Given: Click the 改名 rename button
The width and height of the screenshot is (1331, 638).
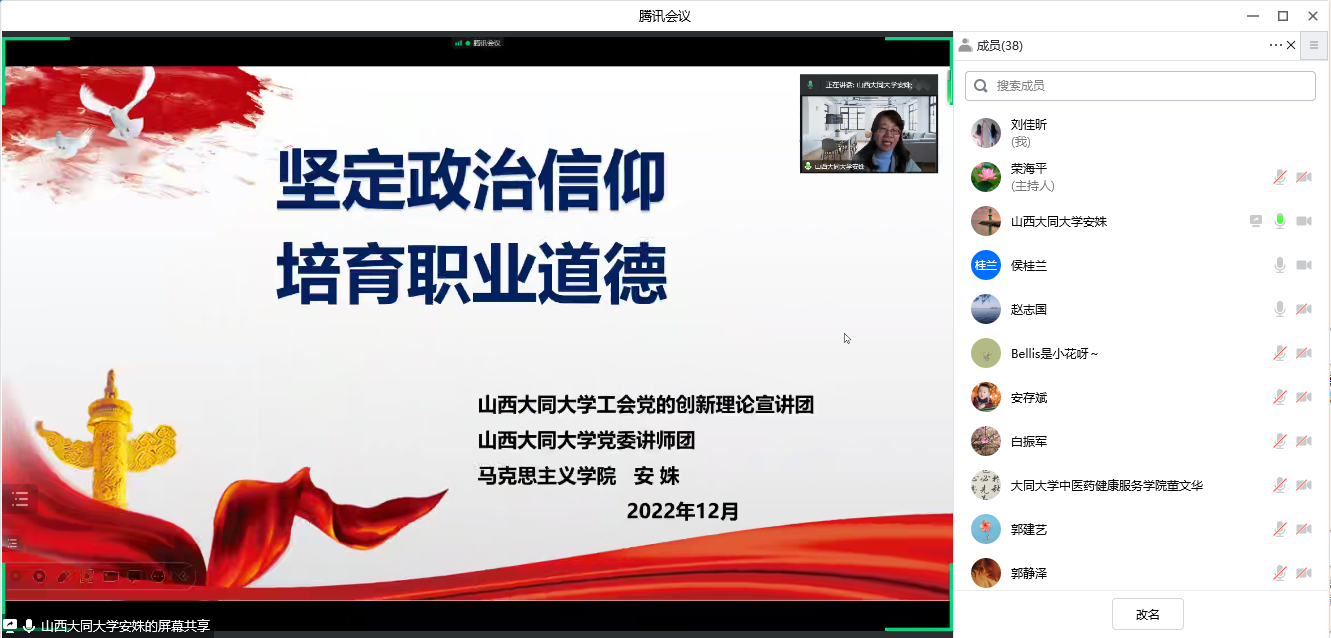Looking at the screenshot, I should click(x=1148, y=614).
